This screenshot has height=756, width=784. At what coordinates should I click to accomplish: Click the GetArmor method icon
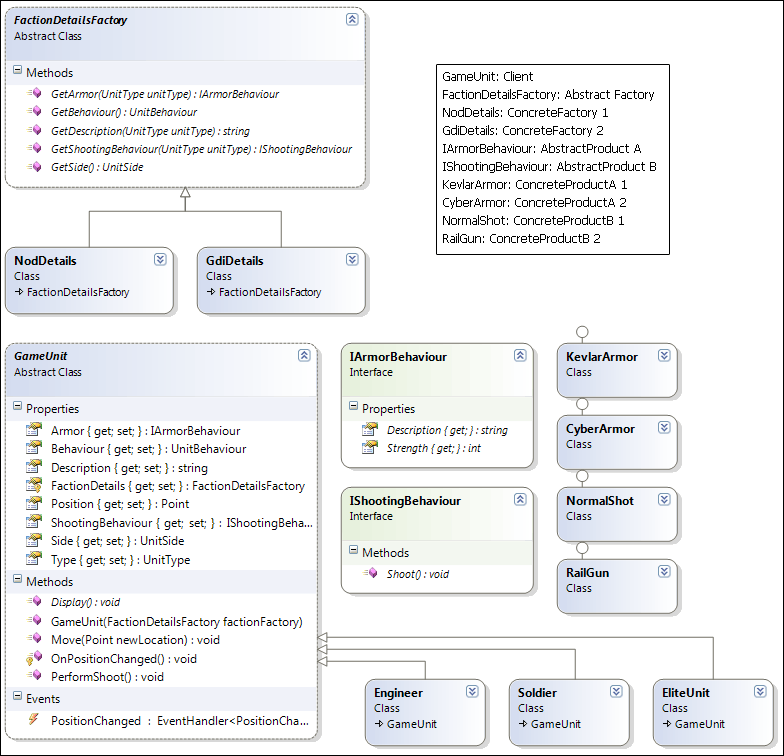(34, 93)
